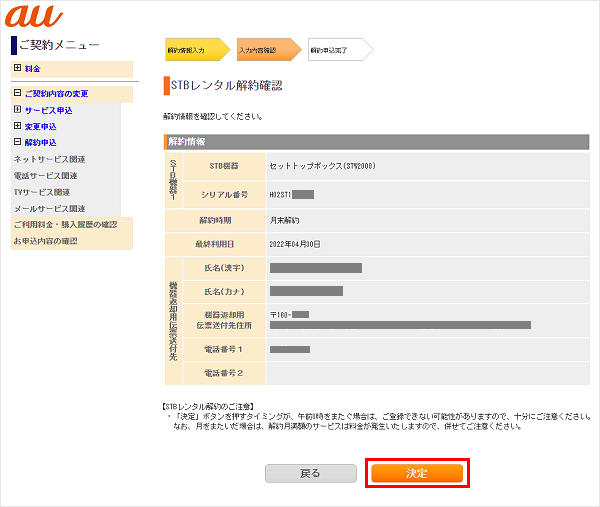Click the au logo
Viewport: 600px width, 507px height.
[x=35, y=17]
